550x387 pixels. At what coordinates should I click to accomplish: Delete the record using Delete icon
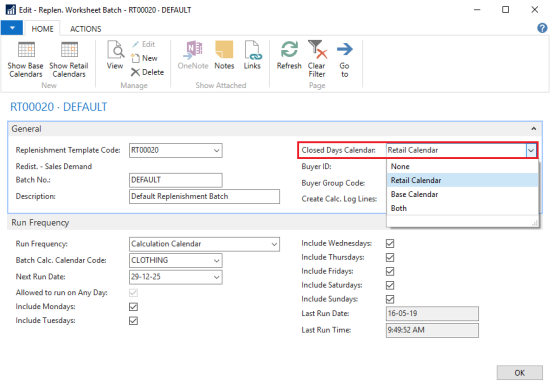click(x=147, y=72)
